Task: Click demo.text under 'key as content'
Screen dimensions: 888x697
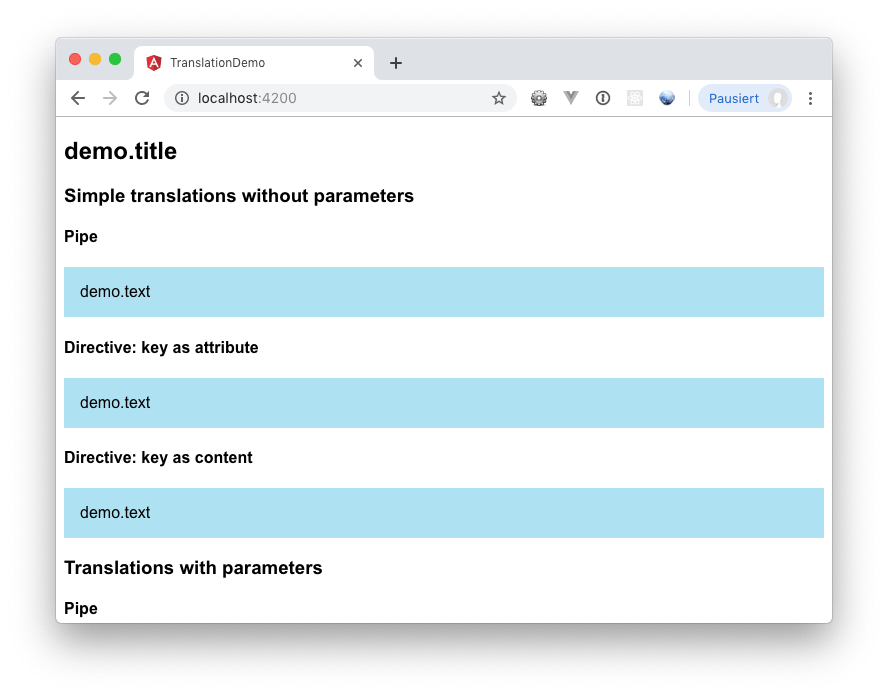Action: 444,513
